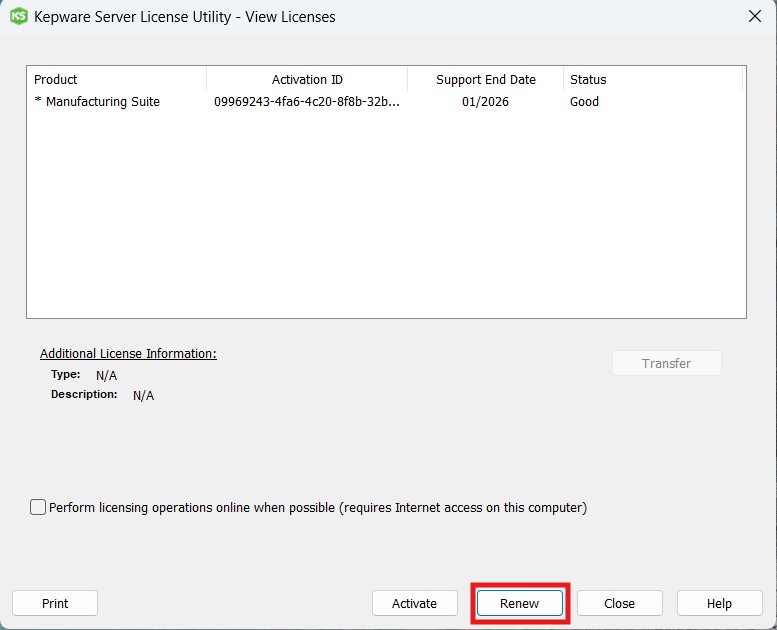The height and width of the screenshot is (630, 777).
Task: Enable performing licensing operations online checkbox
Action: 38,507
